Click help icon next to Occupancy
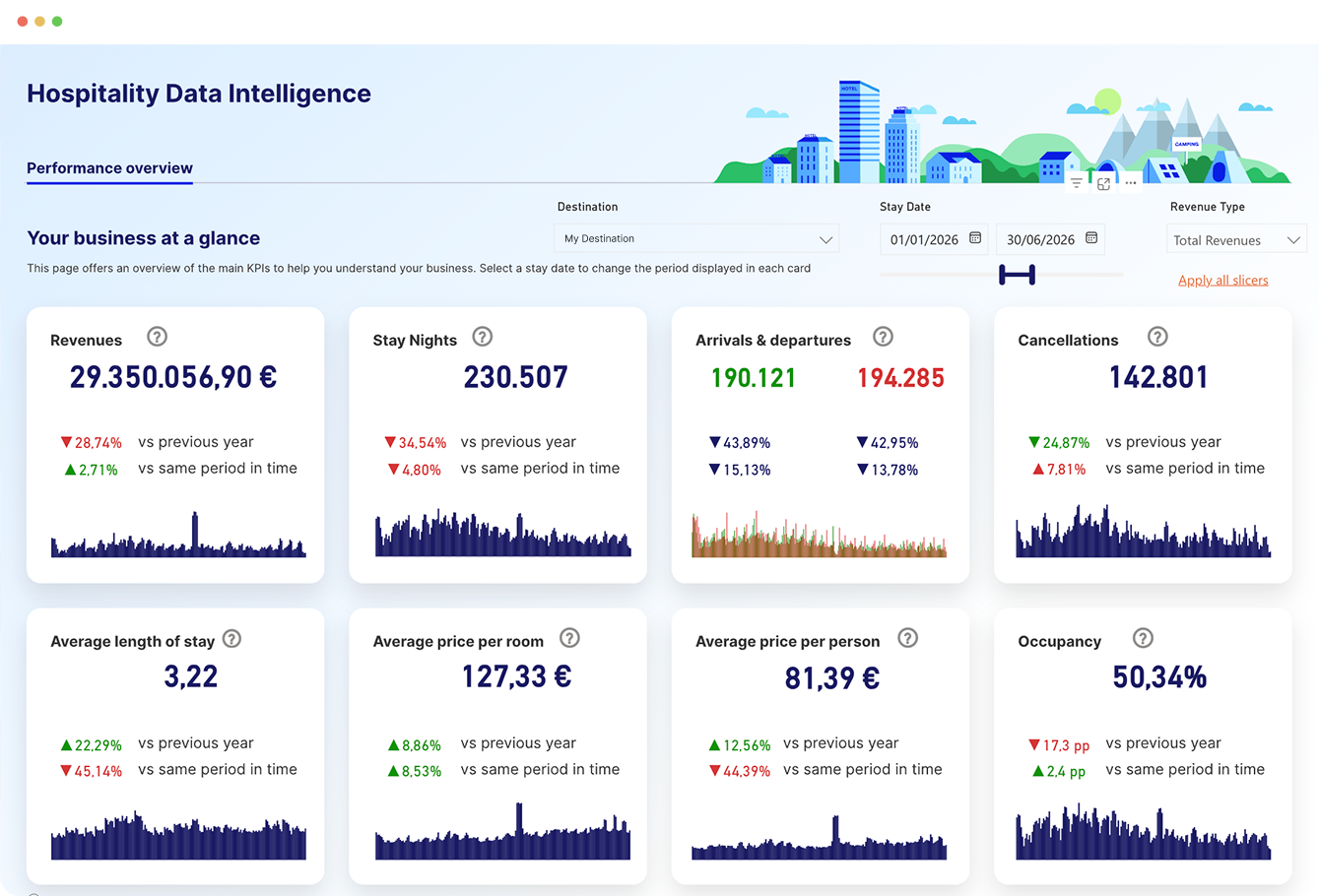 pyautogui.click(x=1143, y=638)
